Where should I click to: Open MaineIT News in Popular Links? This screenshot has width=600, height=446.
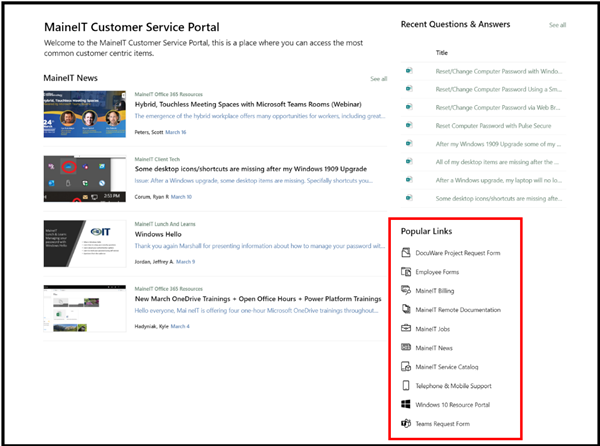click(x=434, y=348)
